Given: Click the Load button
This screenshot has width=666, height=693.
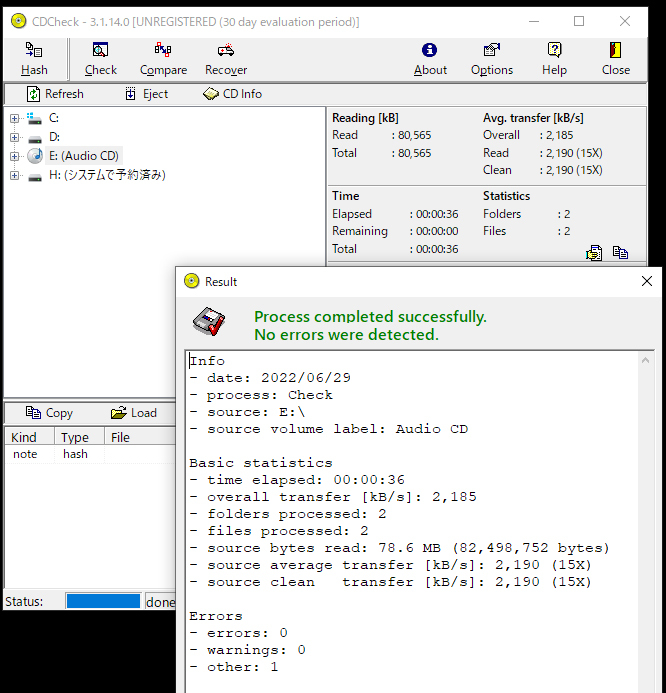Looking at the screenshot, I should [134, 413].
